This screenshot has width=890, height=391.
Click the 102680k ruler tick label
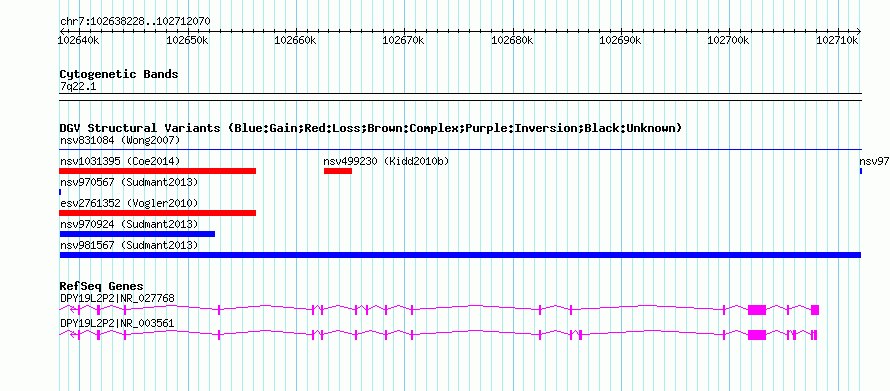coord(512,41)
